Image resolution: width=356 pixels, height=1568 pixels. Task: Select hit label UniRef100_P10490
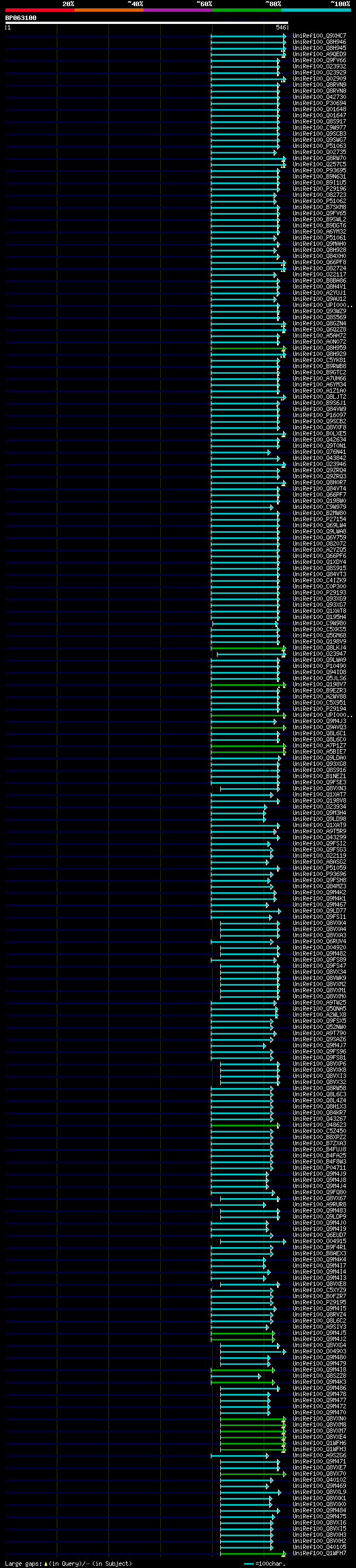(319, 666)
